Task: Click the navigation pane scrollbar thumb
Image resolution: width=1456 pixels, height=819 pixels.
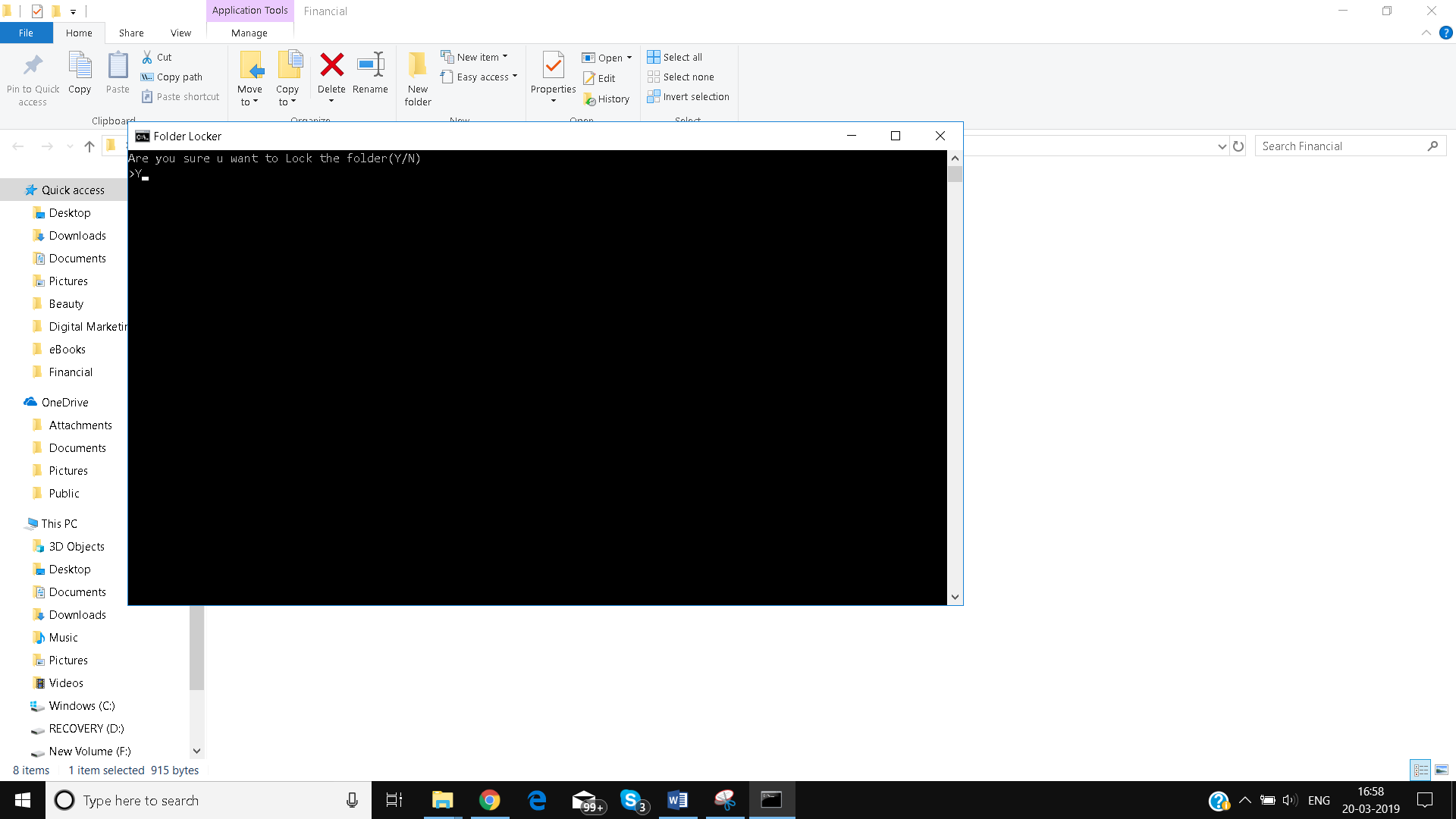Action: click(x=196, y=648)
